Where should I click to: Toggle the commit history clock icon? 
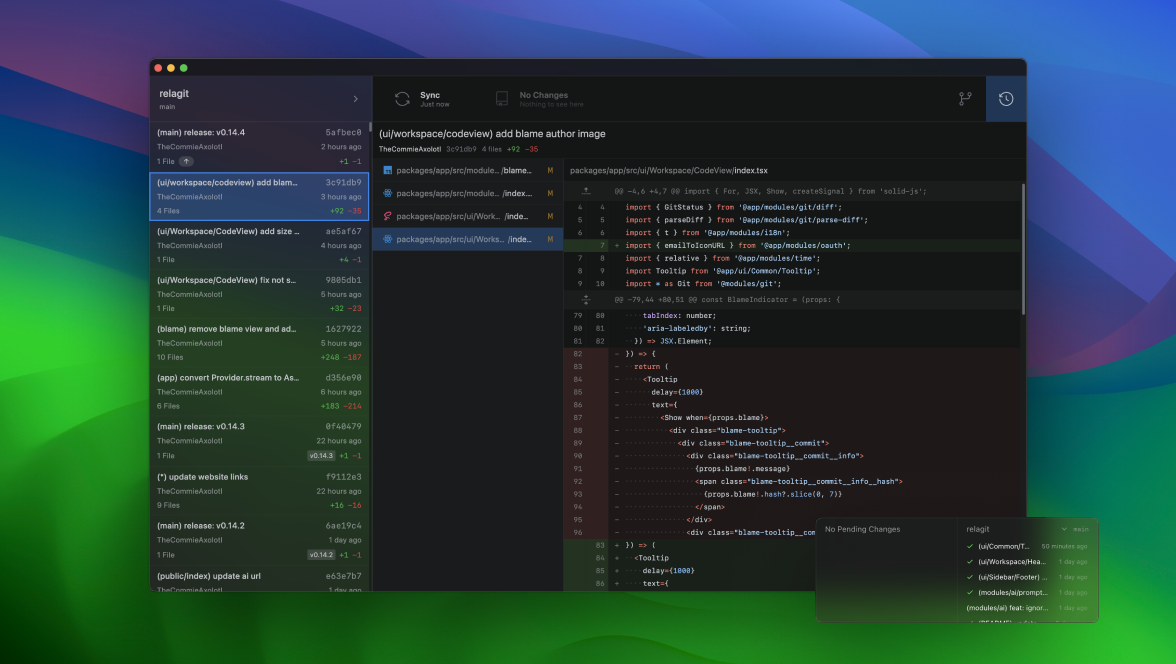[x=1006, y=99]
